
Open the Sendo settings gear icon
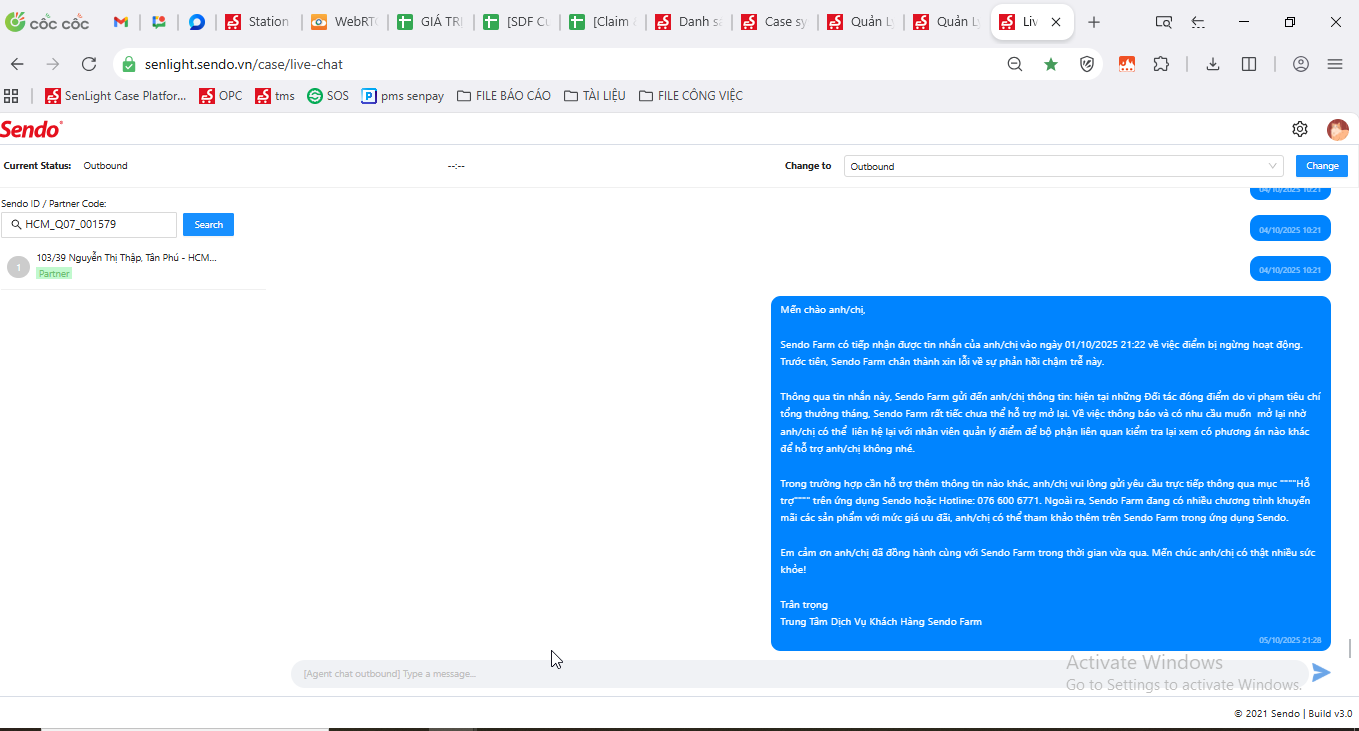click(x=1300, y=129)
